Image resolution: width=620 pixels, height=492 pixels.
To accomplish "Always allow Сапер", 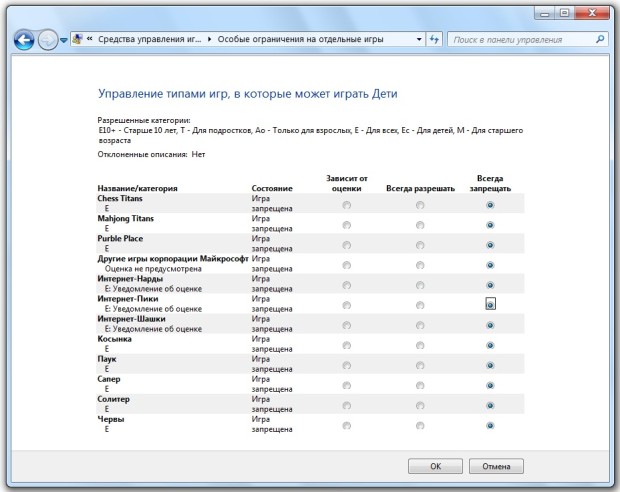I will (x=420, y=385).
